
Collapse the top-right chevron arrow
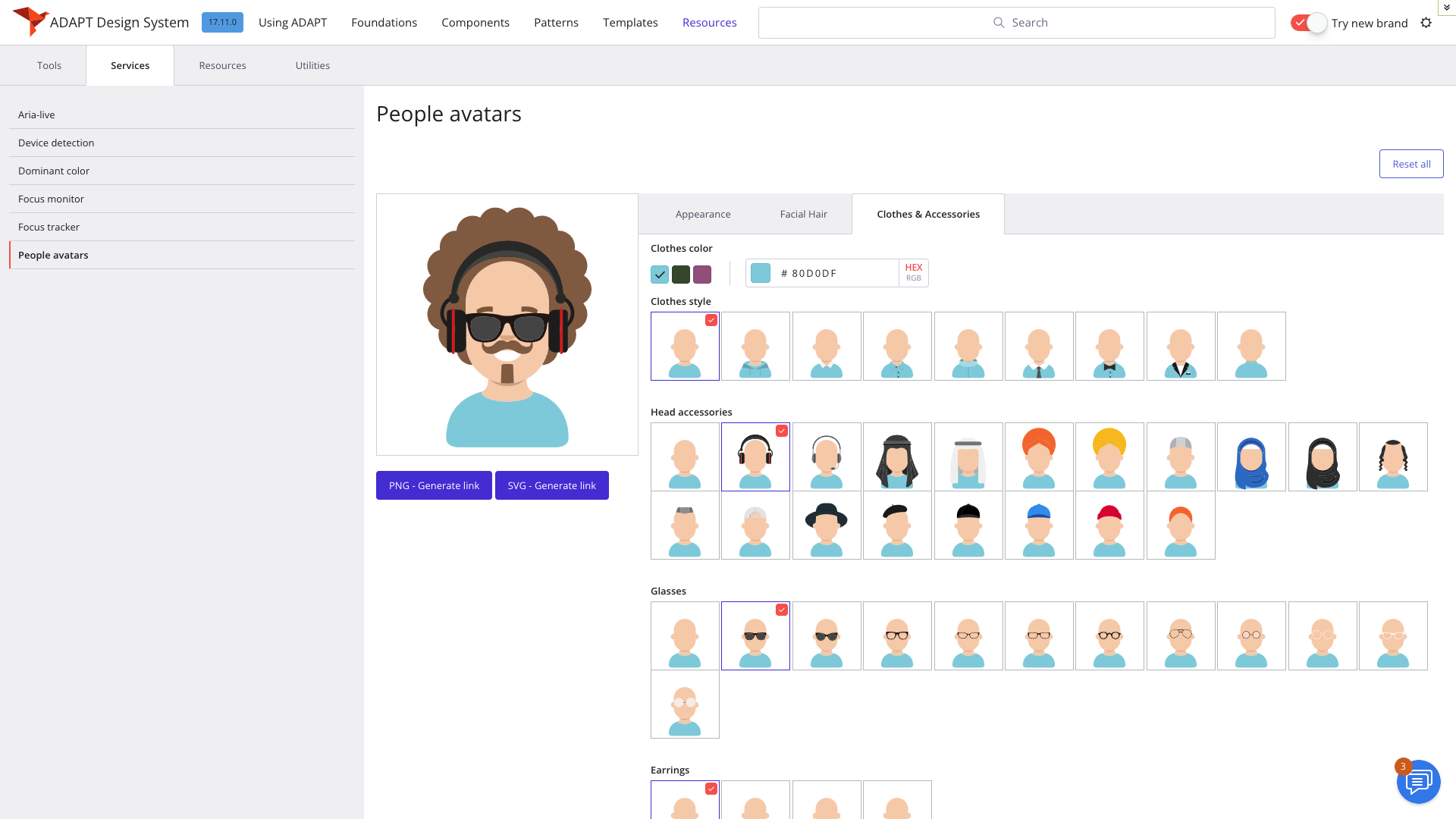coord(1446,7)
